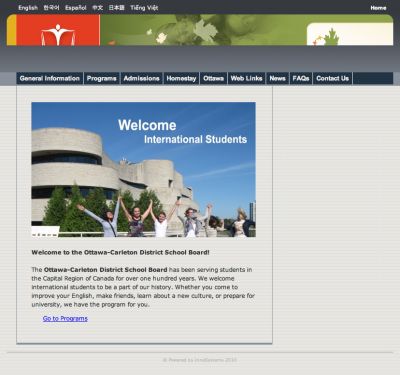
Task: Follow the Go to Programs link
Action: (x=65, y=319)
